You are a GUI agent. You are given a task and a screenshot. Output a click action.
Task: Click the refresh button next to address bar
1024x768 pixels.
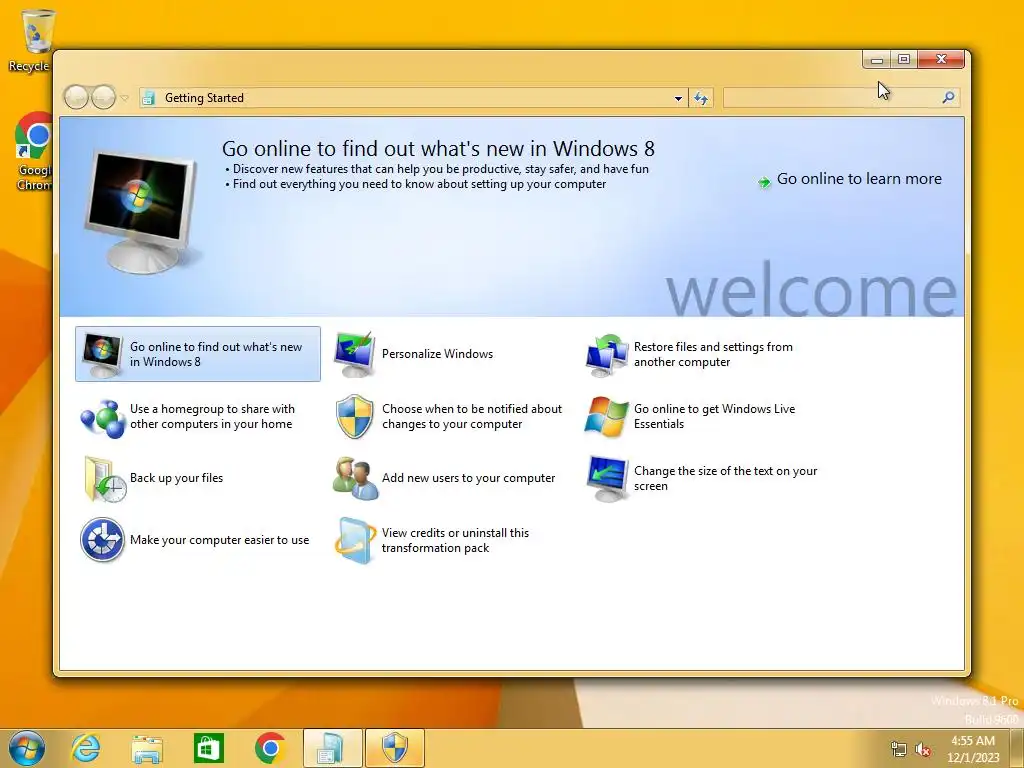point(701,98)
